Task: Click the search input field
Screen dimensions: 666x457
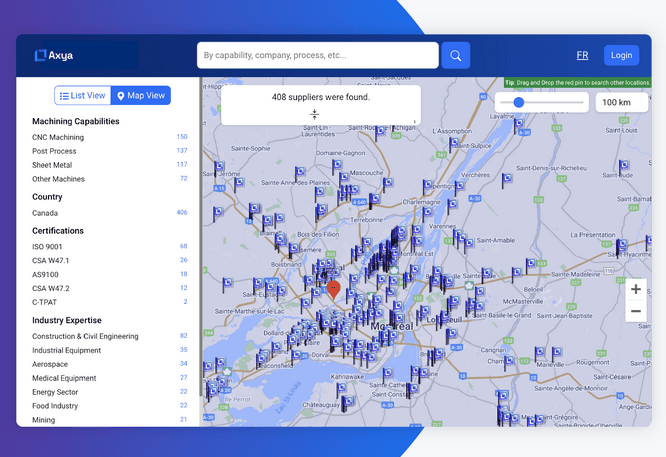Action: [x=318, y=55]
